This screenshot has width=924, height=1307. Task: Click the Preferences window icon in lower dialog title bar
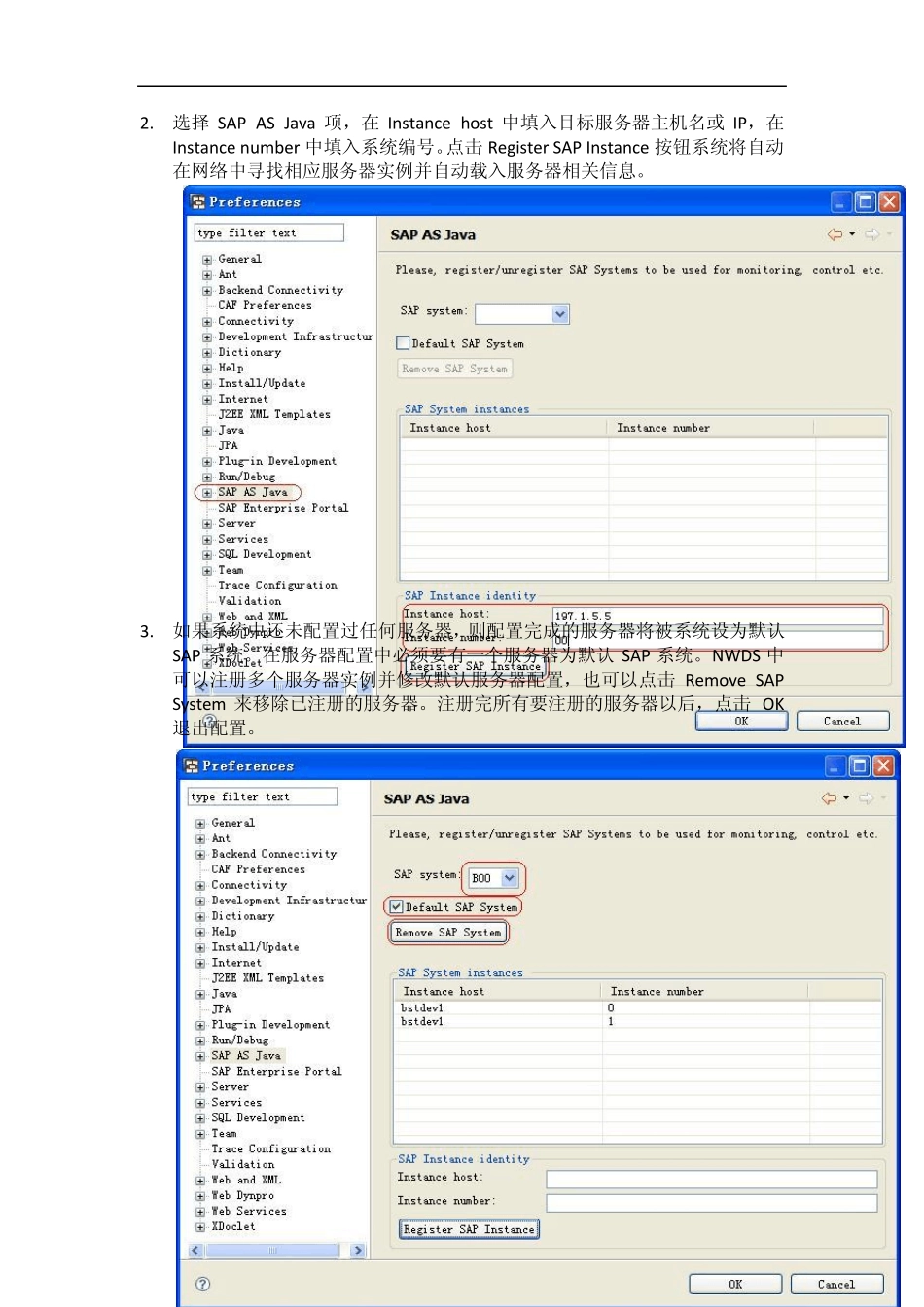click(x=192, y=766)
